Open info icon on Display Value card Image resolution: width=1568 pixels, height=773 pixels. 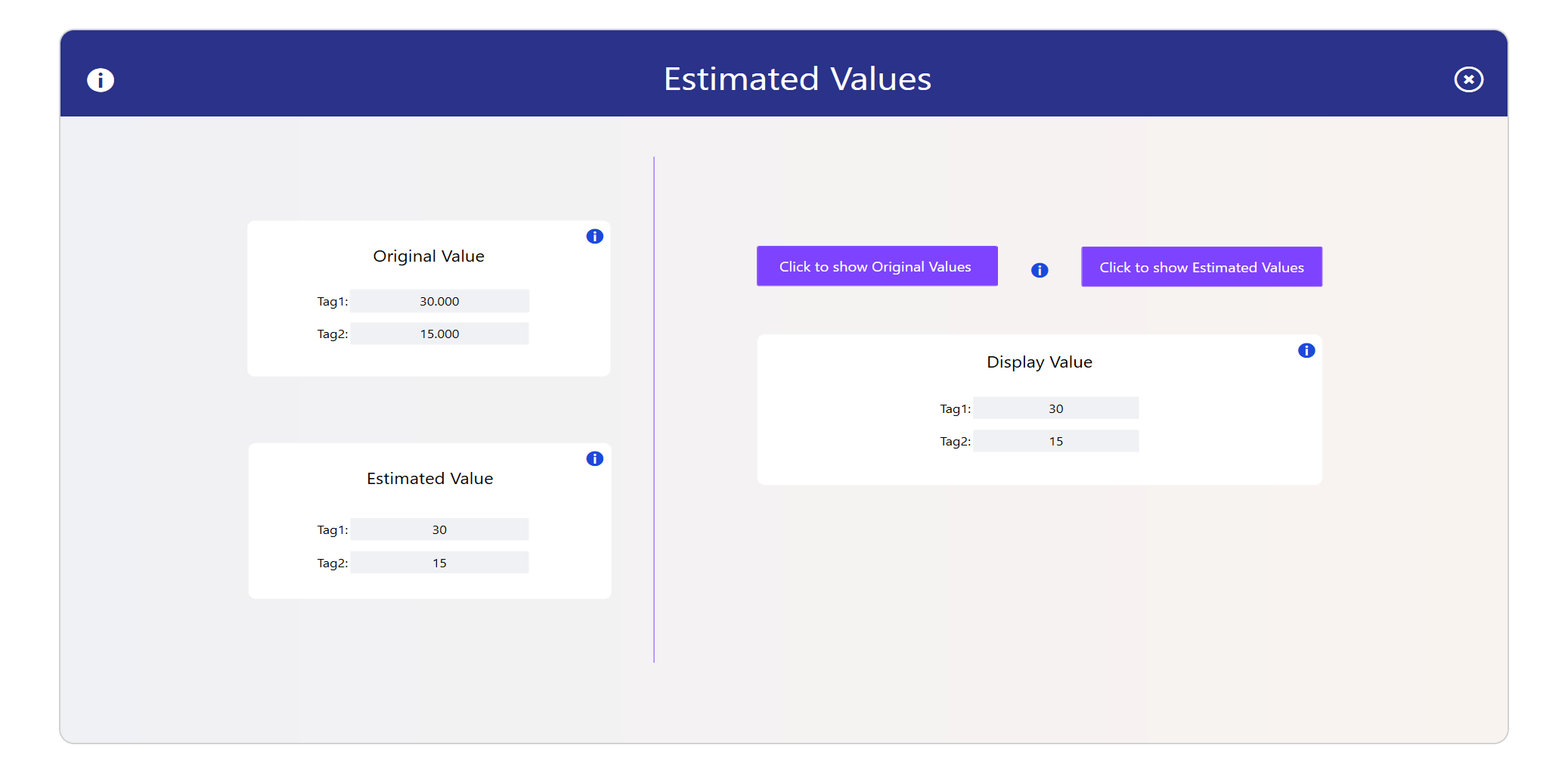point(1306,350)
